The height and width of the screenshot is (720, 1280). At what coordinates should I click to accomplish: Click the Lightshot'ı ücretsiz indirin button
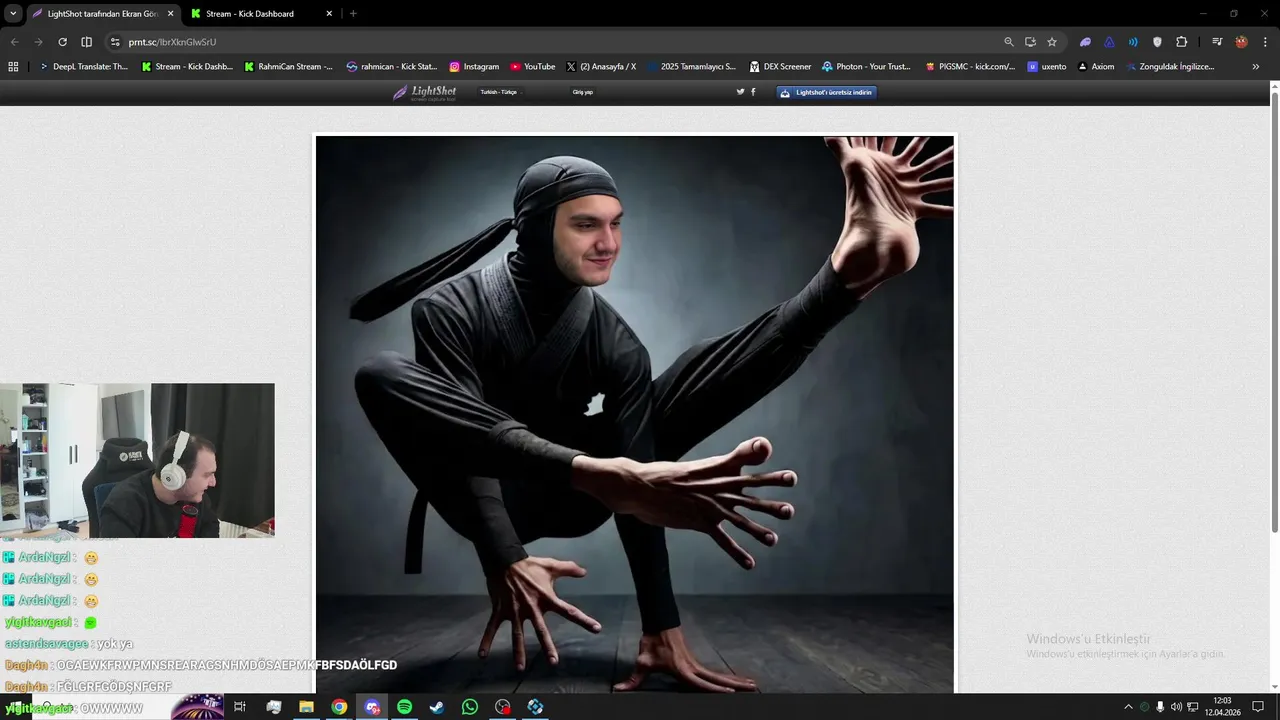[x=827, y=92]
